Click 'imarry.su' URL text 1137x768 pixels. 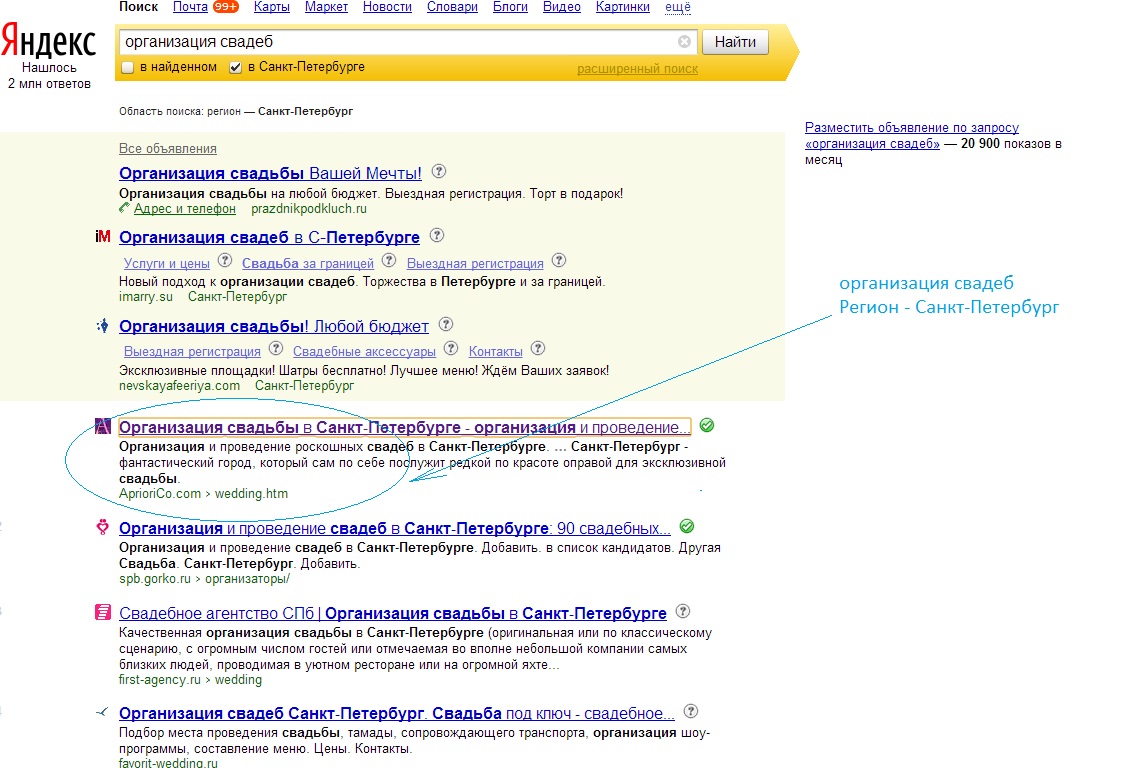pos(146,297)
